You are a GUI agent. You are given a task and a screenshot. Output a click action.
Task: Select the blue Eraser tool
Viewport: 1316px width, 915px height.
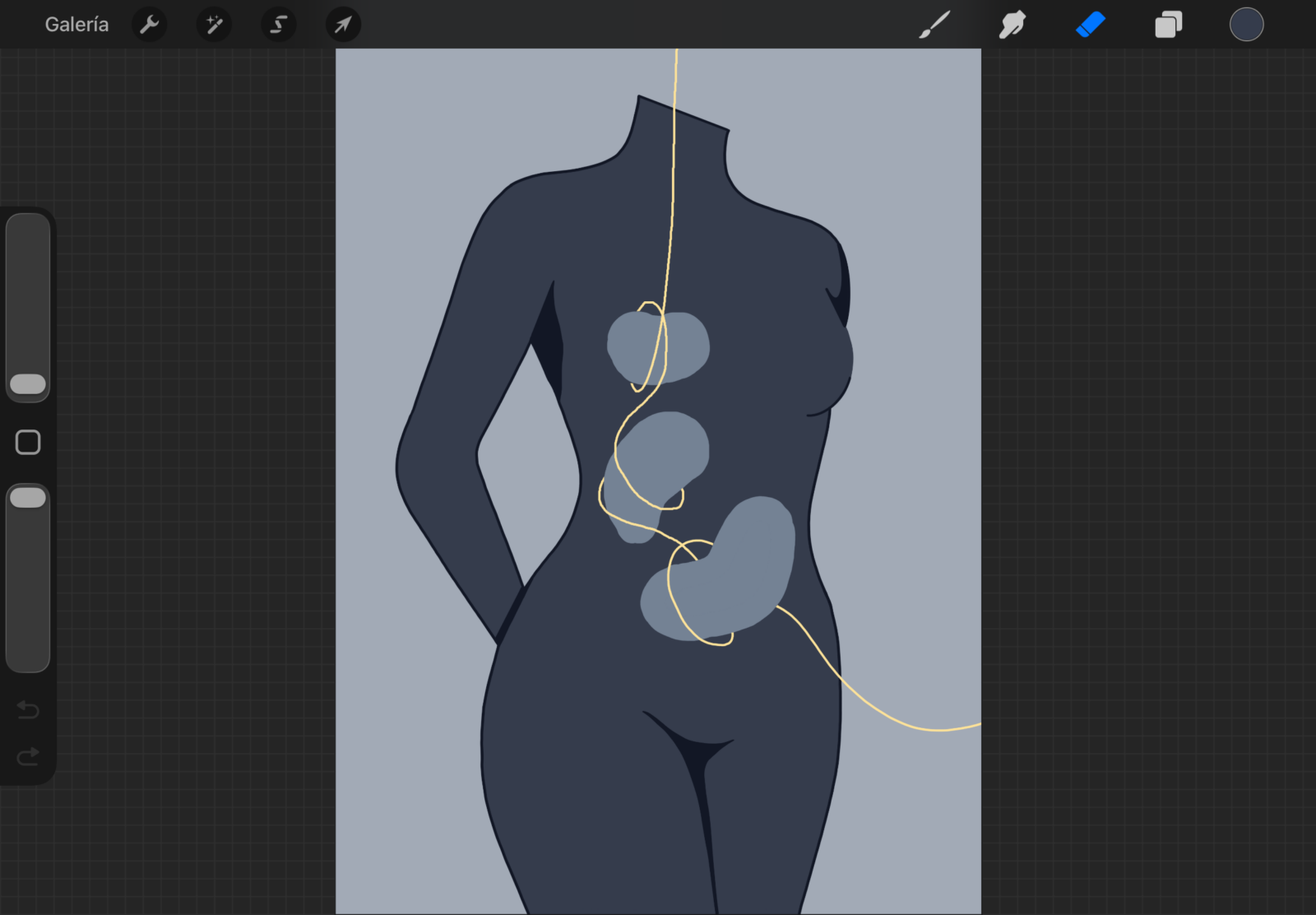click(1091, 25)
